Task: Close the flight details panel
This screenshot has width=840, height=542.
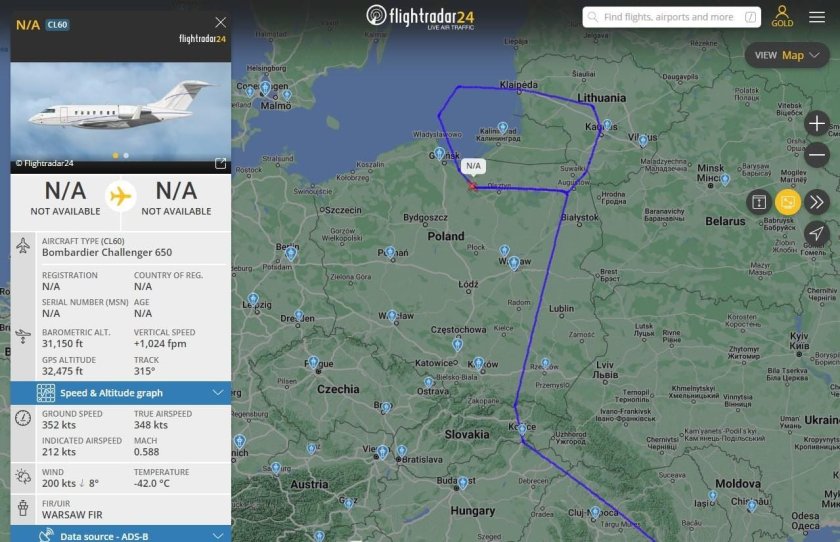Action: (x=220, y=22)
